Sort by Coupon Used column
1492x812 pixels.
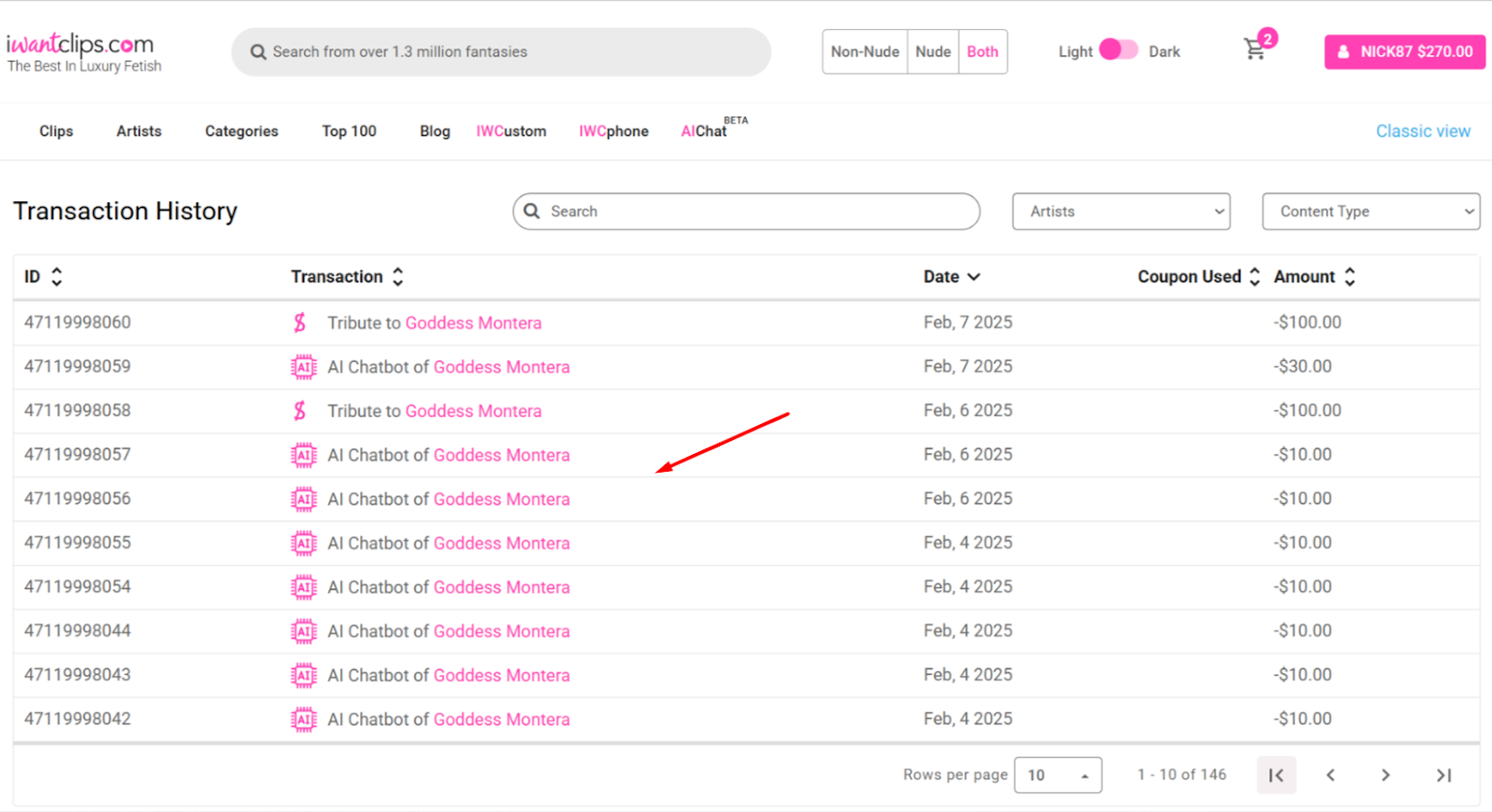coord(1199,277)
